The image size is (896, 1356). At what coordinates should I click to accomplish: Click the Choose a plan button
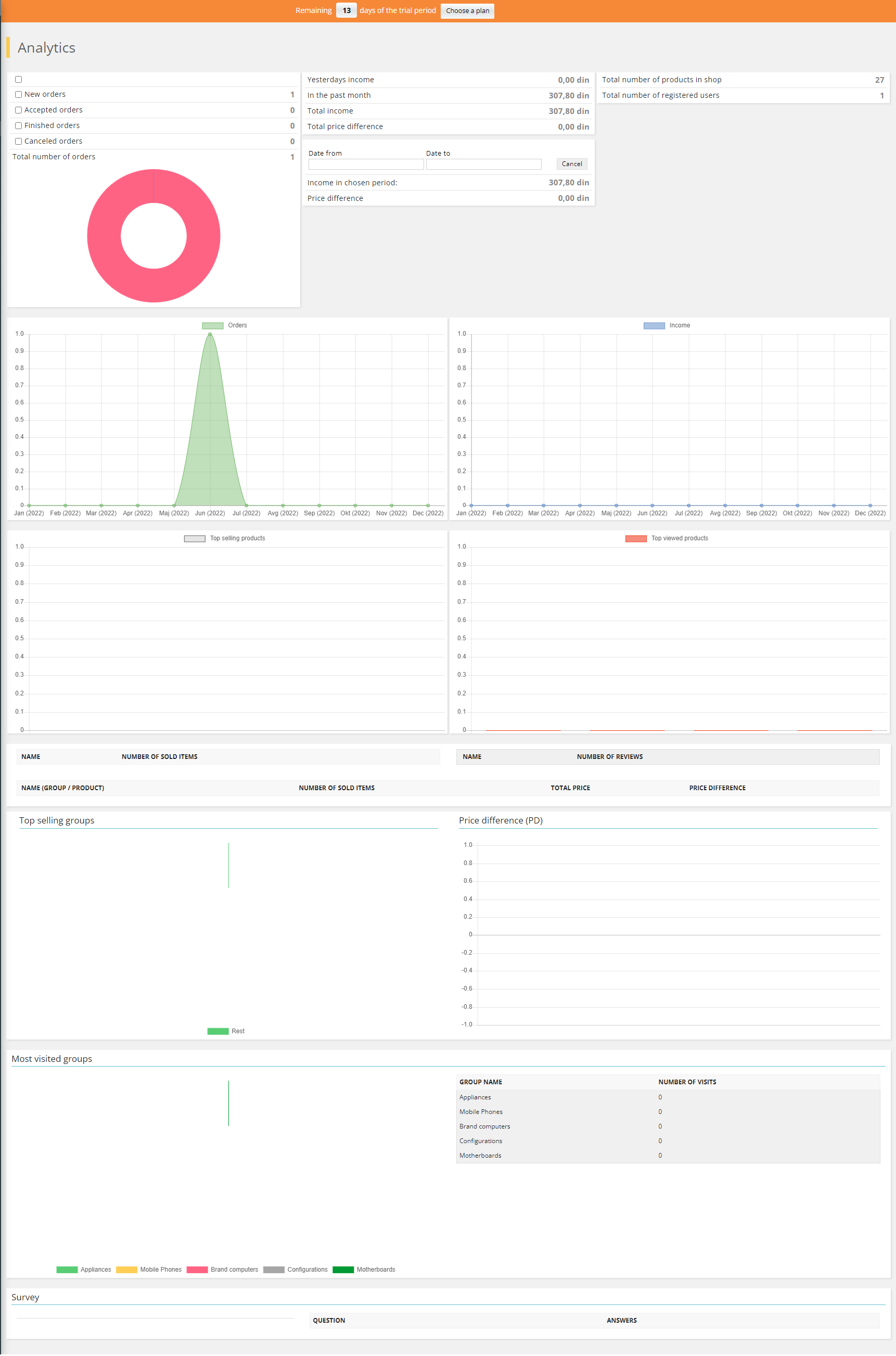click(x=467, y=11)
